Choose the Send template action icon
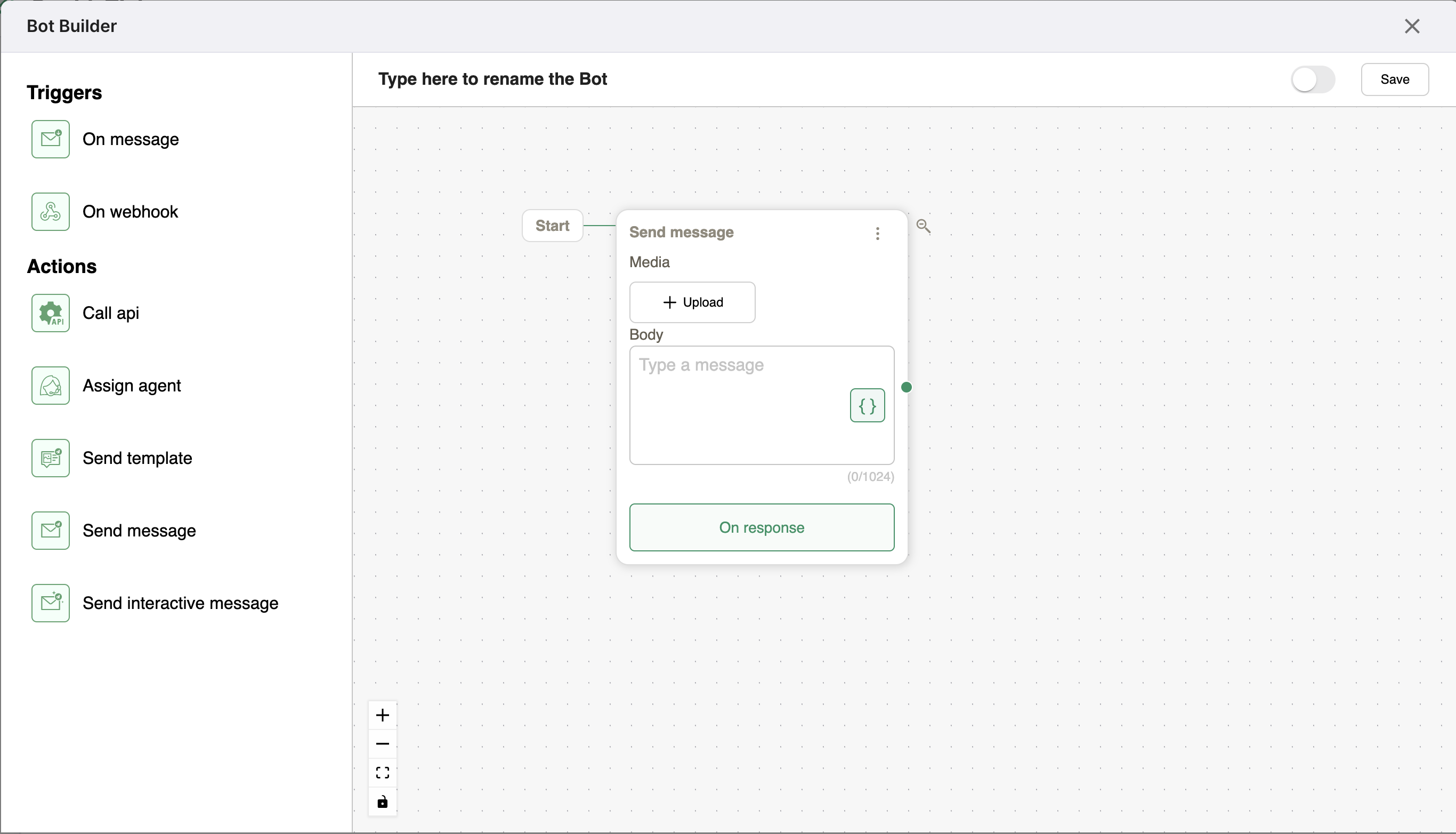1456x834 pixels. click(51, 458)
